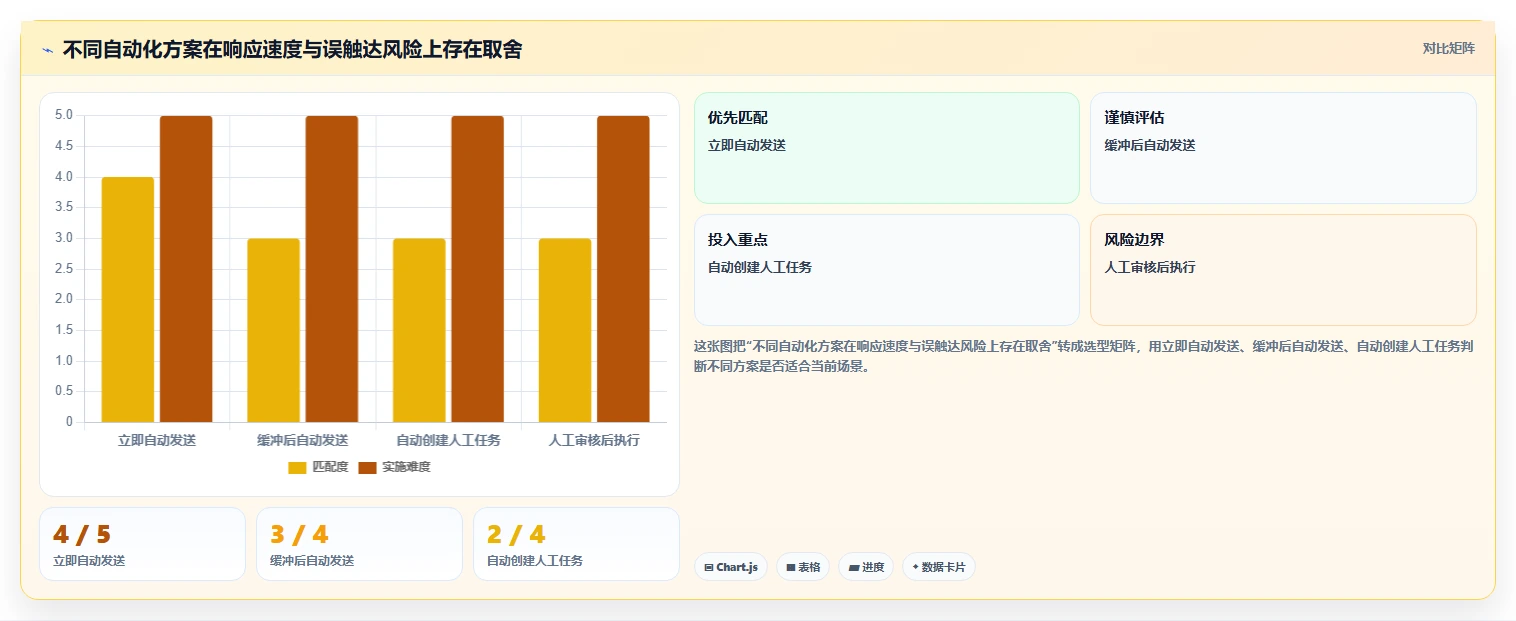
Task: Click the description paragraph starting with 这张图把
Action: 1084,356
